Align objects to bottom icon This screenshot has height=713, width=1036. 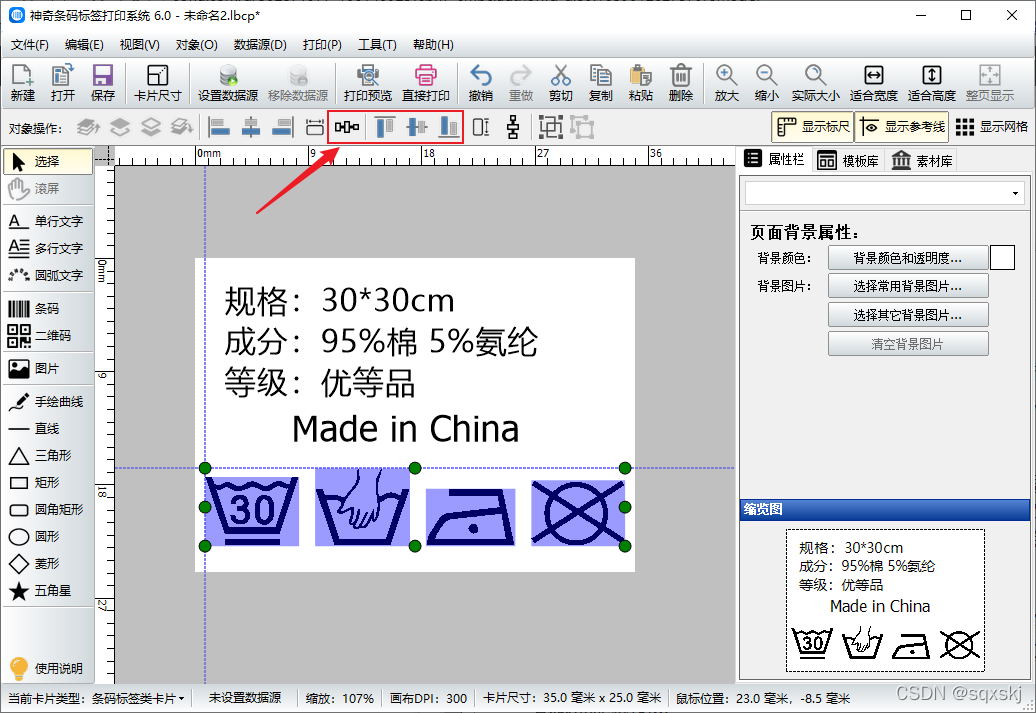coord(449,127)
